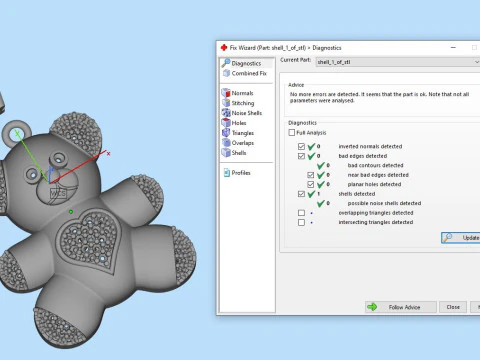Click the magnifier icon on Update button

[x=448, y=237]
